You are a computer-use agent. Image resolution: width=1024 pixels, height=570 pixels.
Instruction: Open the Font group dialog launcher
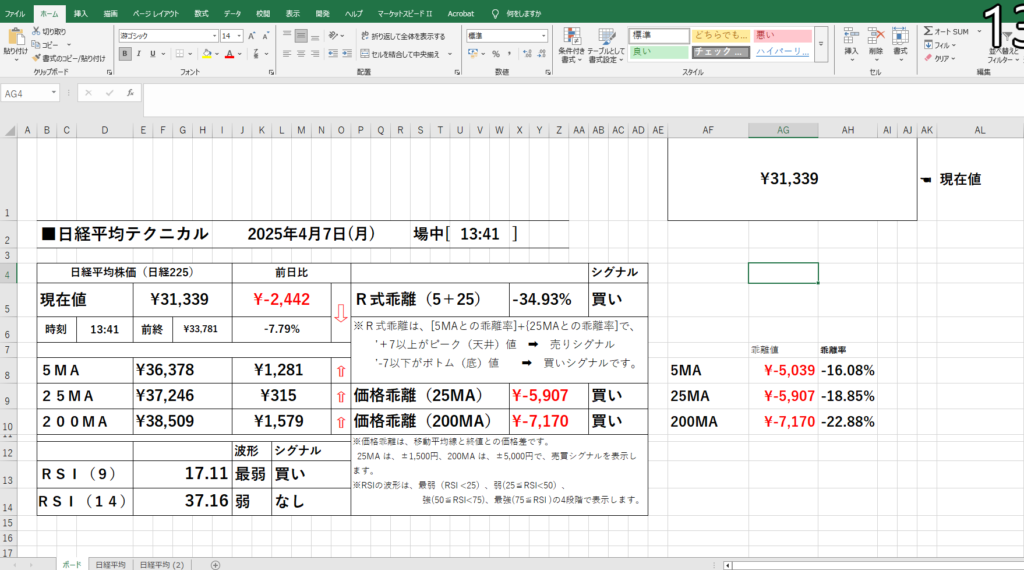pyautogui.click(x=271, y=72)
